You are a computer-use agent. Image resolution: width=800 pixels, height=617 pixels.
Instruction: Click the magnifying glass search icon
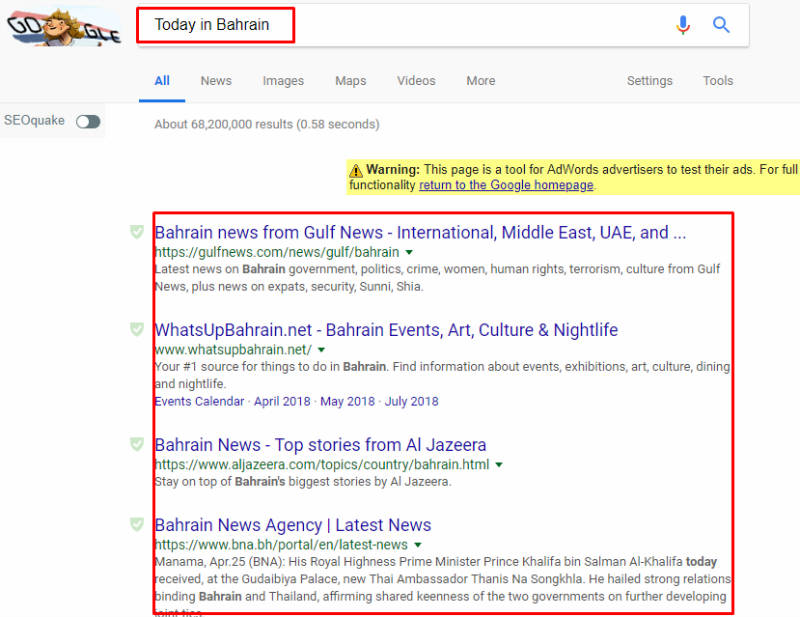[721, 25]
